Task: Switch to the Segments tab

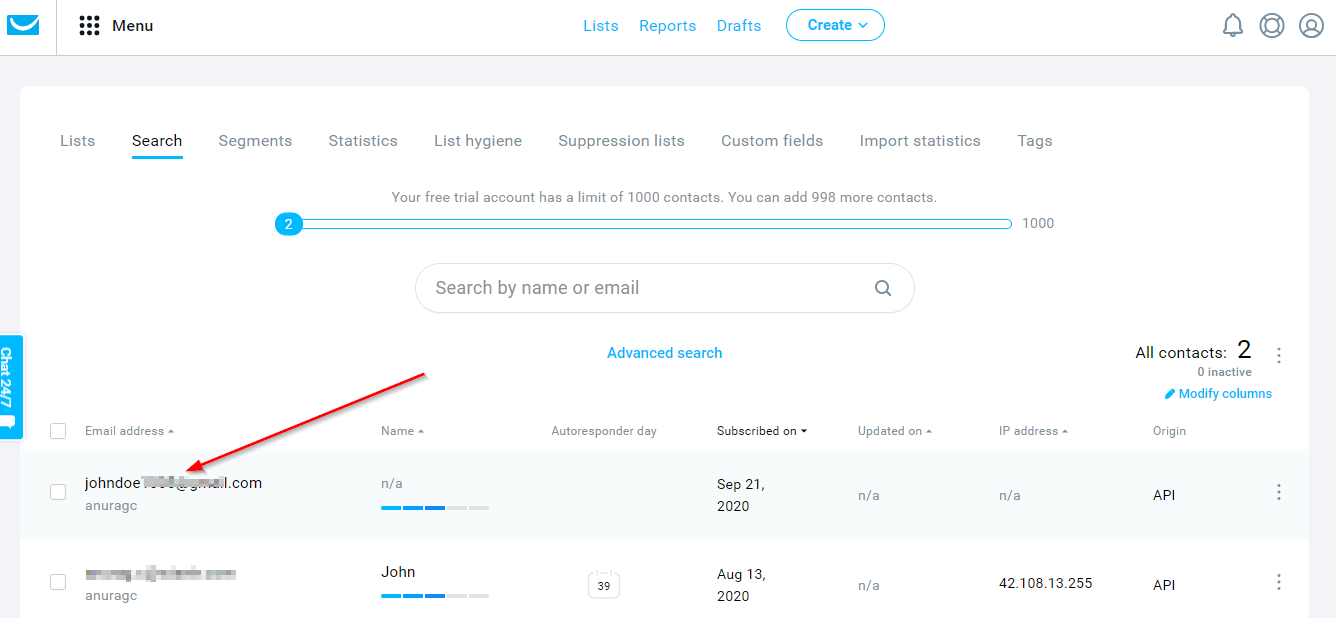Action: point(255,141)
